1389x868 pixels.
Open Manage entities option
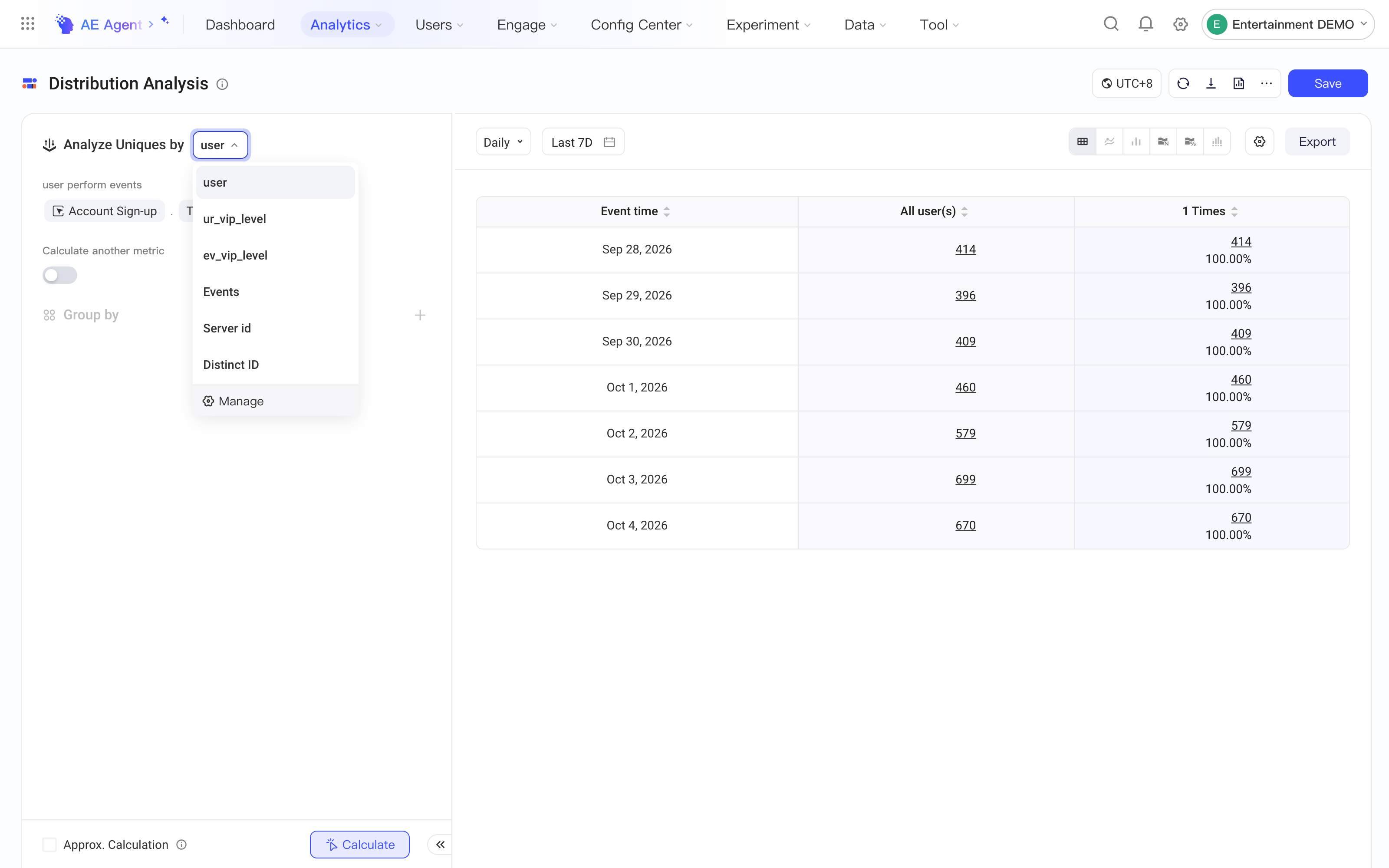click(276, 401)
